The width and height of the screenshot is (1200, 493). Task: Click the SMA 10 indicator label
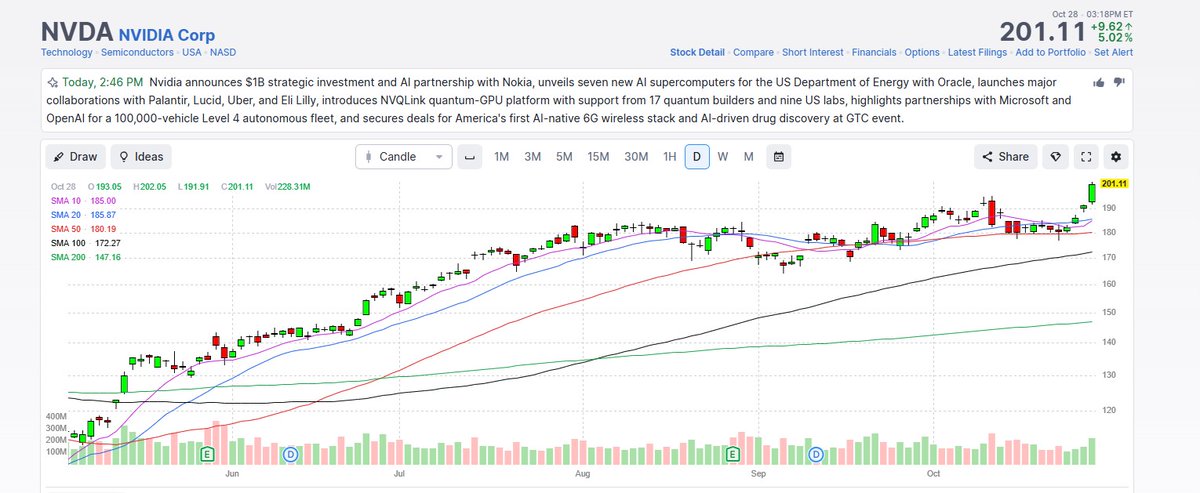tap(64, 201)
